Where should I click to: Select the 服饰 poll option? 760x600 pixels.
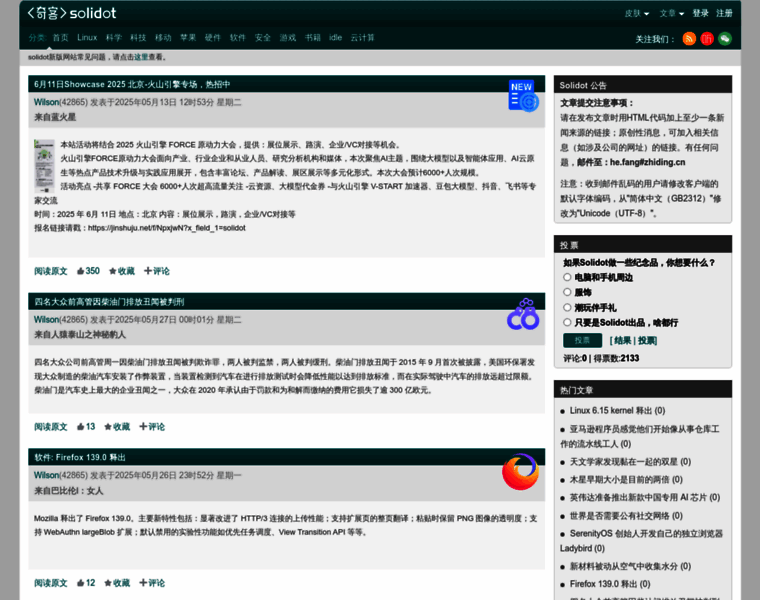567,292
